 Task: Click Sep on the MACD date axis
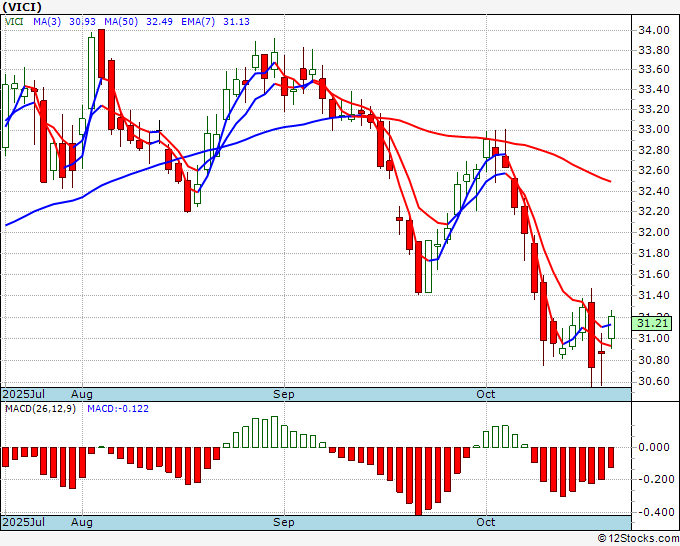click(284, 522)
